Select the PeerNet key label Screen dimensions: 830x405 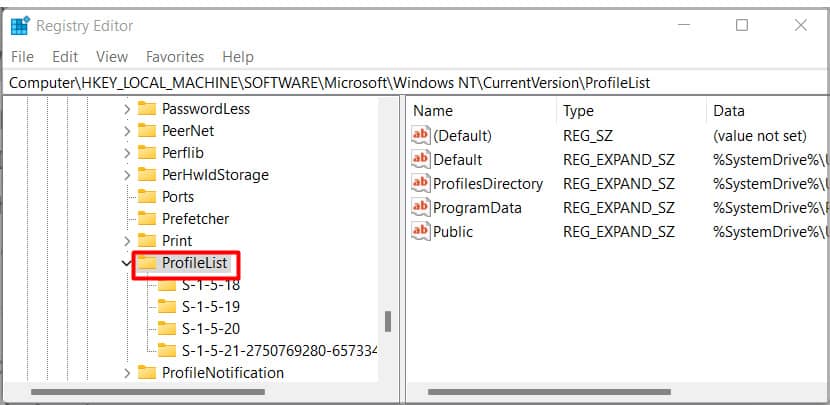[188, 131]
